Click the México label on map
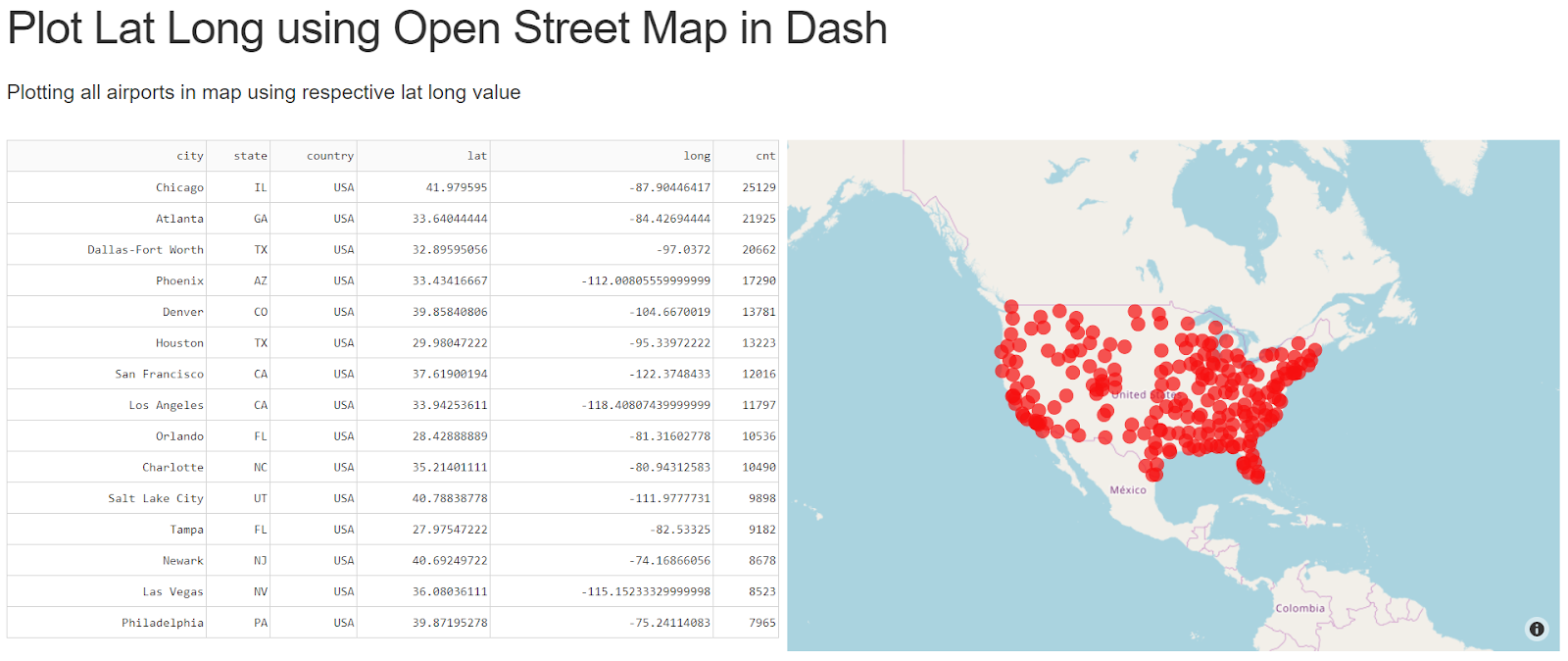 tap(1128, 489)
